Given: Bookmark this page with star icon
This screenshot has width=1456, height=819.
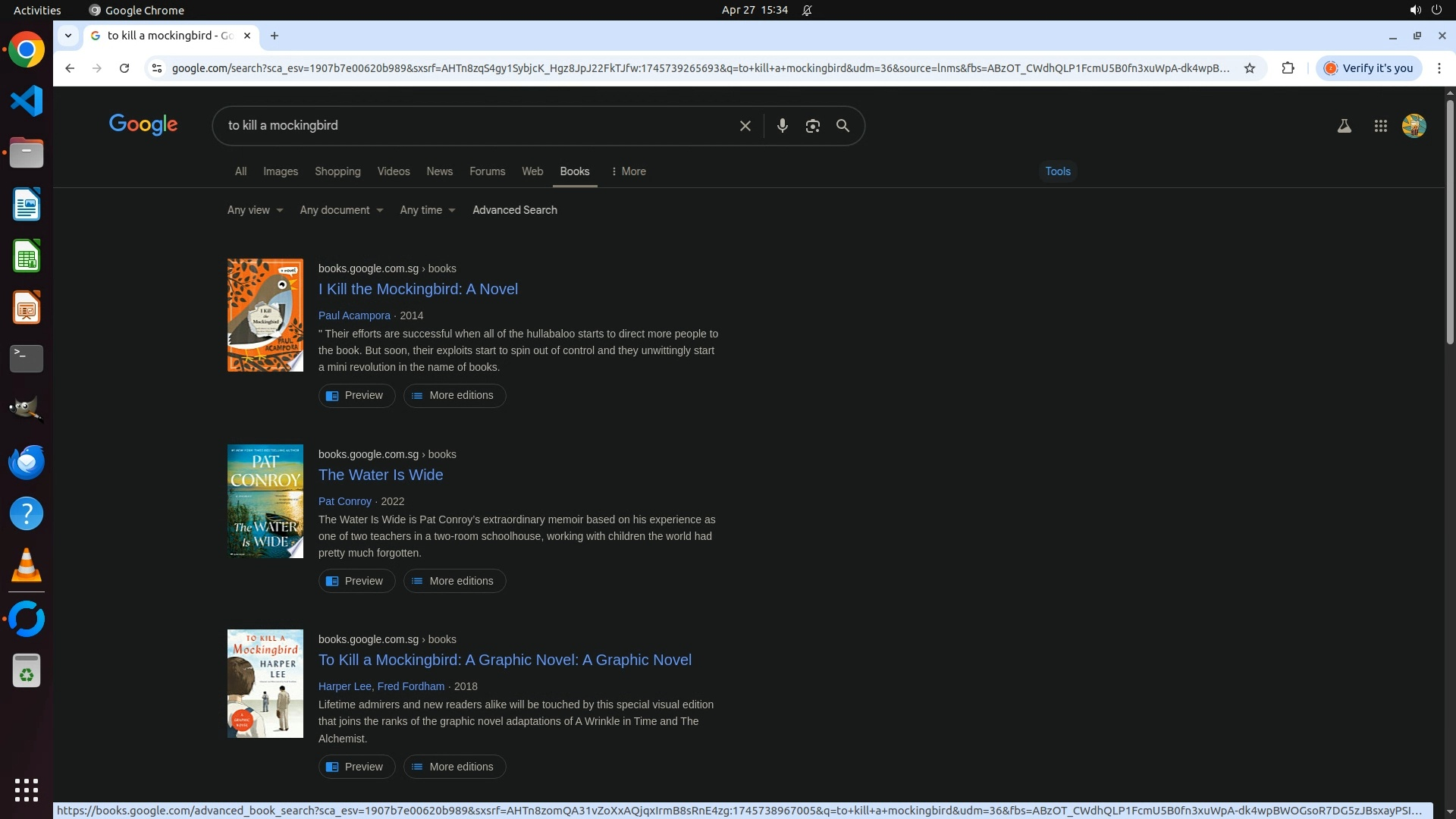Looking at the screenshot, I should (x=1250, y=68).
